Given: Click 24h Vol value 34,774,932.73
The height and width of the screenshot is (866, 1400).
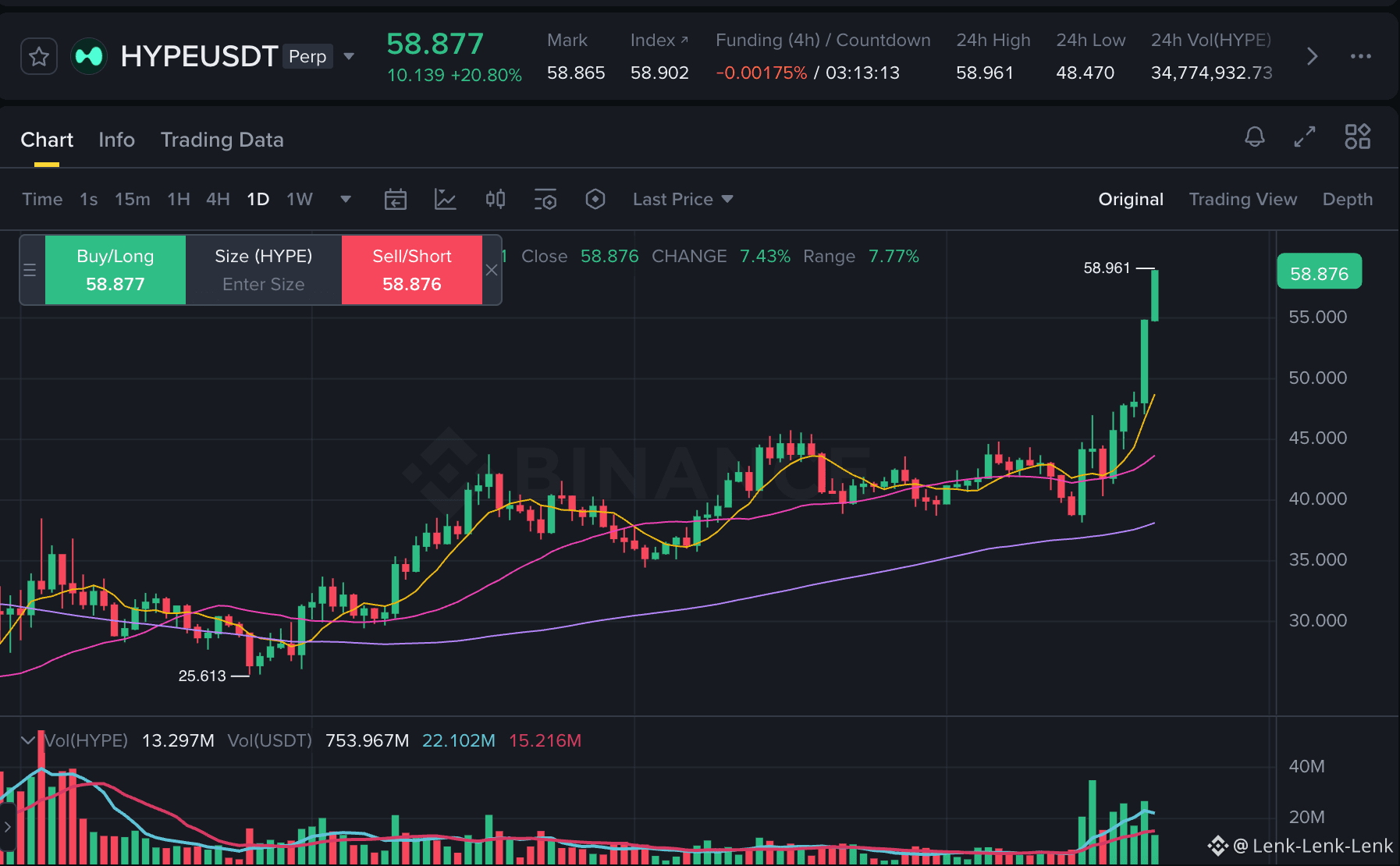Looking at the screenshot, I should tap(1211, 73).
